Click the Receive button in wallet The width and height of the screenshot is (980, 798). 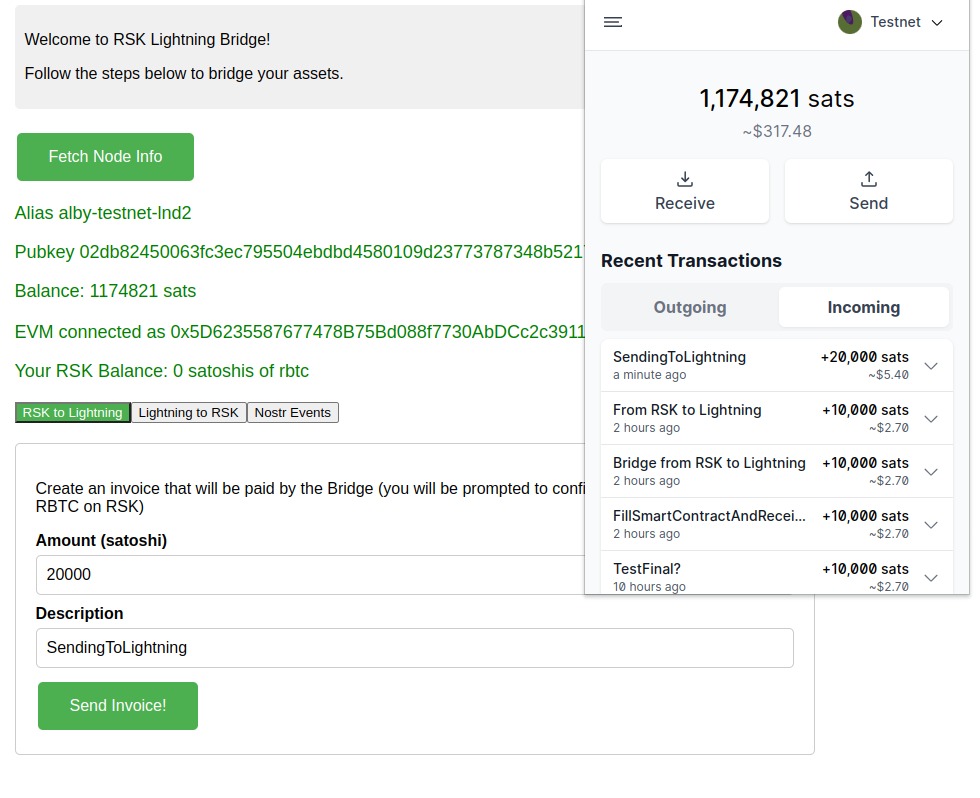[684, 191]
